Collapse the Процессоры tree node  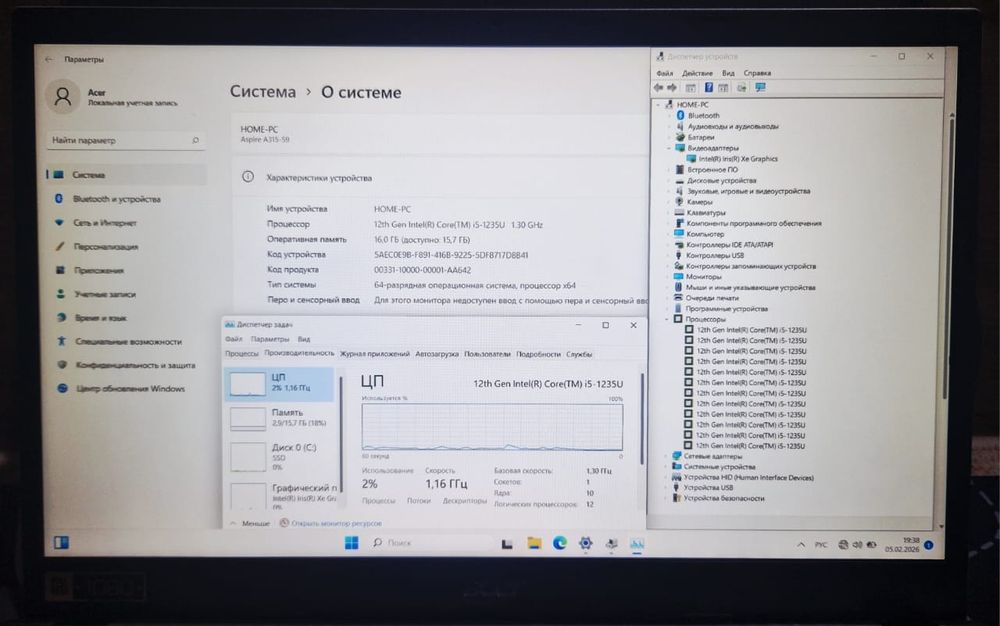[x=668, y=319]
